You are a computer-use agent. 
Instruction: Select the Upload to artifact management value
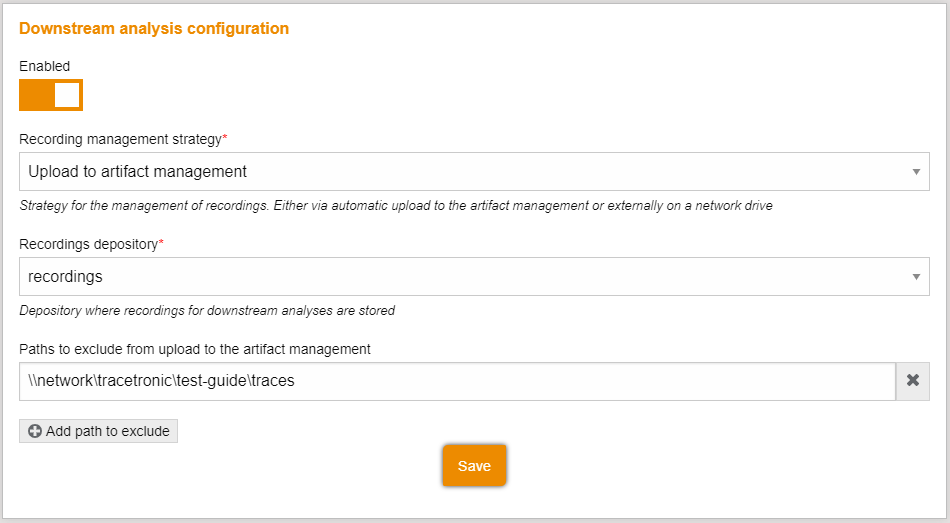(138, 172)
